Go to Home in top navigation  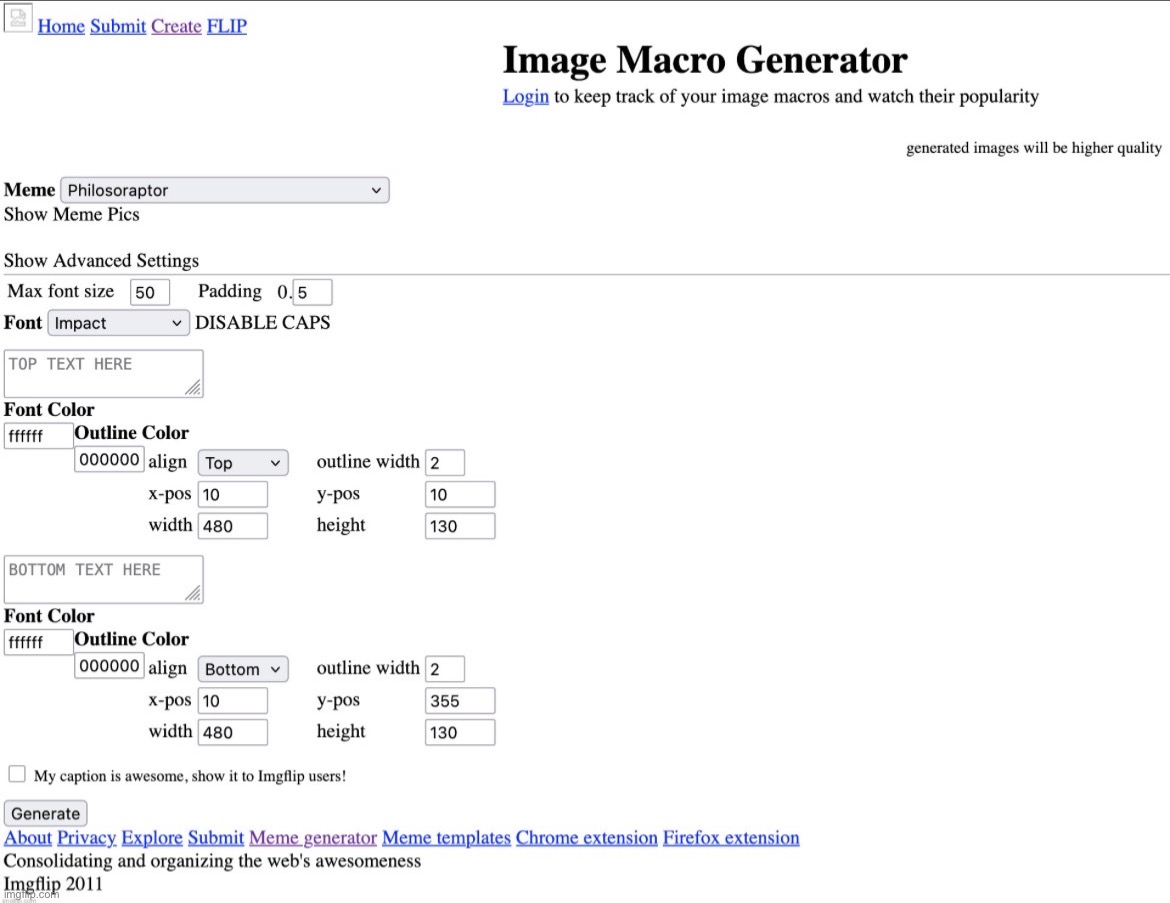coord(61,26)
